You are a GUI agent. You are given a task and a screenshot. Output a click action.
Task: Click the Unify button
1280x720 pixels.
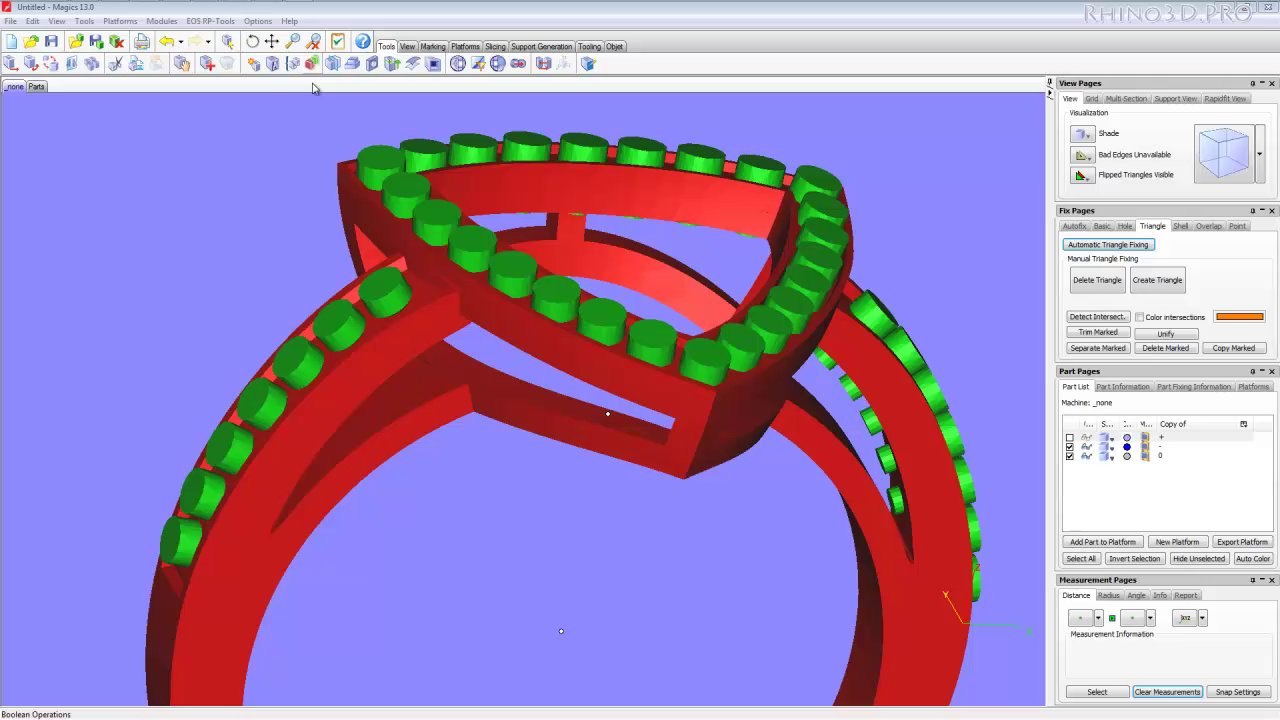click(1166, 333)
